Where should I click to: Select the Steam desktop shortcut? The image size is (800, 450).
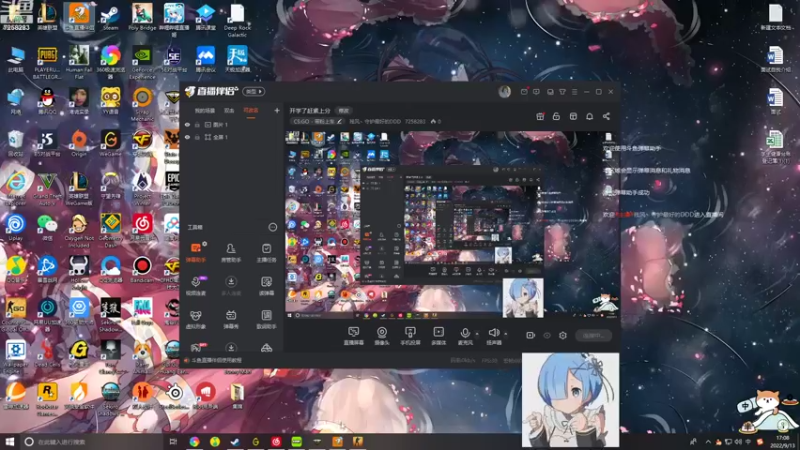click(x=110, y=18)
